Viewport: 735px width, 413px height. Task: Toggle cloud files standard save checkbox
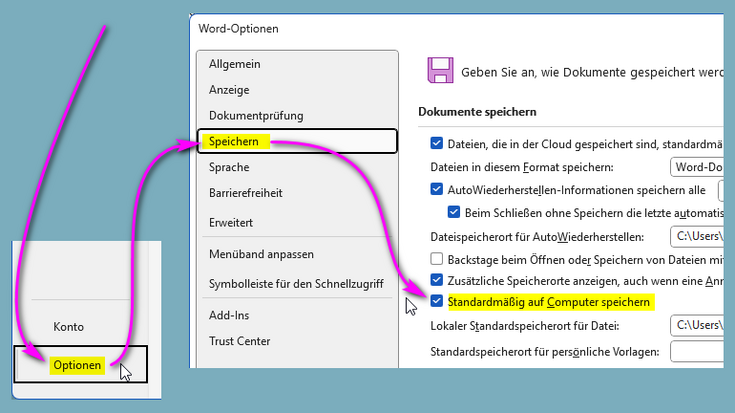tap(436, 143)
